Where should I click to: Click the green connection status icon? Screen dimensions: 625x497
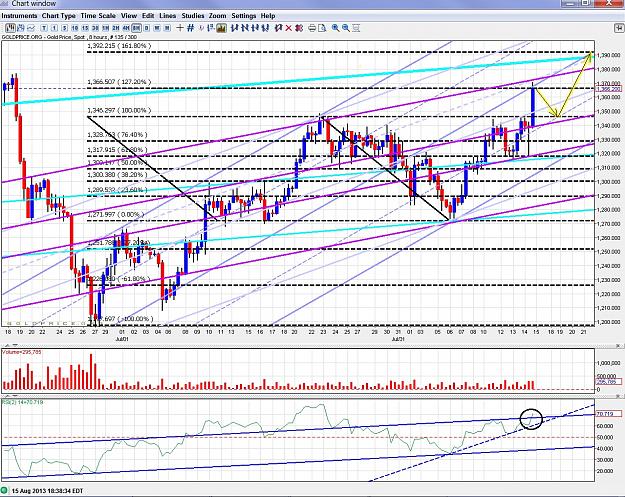(4, 490)
